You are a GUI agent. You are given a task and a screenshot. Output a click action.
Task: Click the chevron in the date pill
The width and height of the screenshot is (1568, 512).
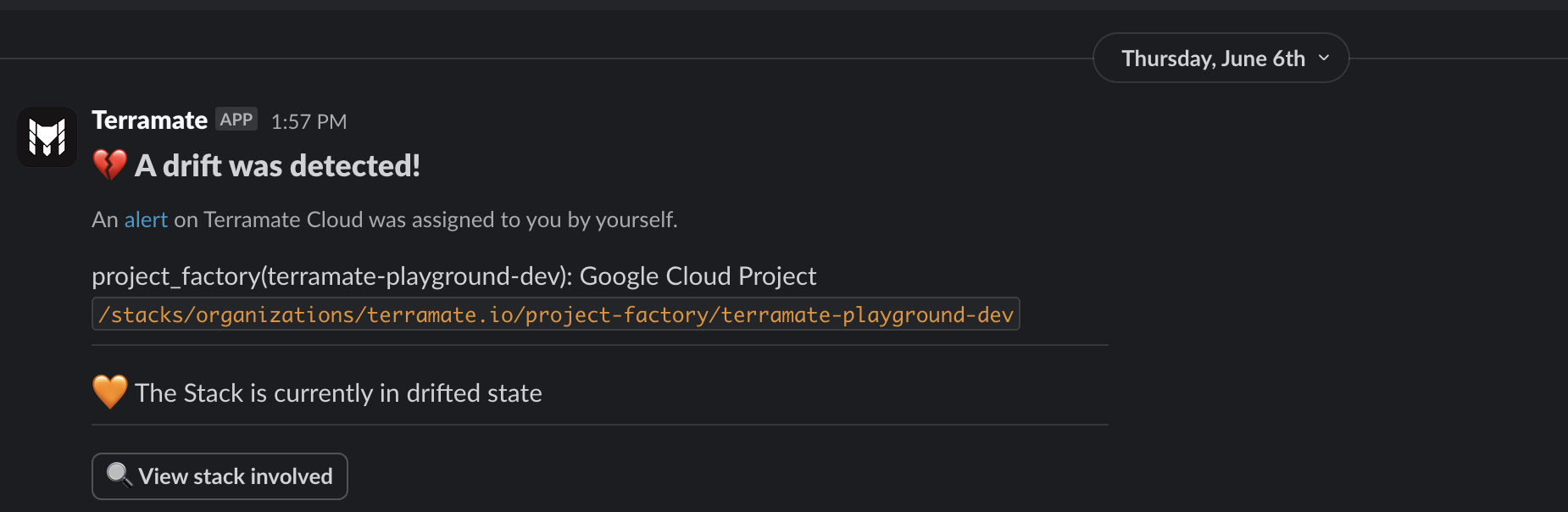coord(1324,58)
